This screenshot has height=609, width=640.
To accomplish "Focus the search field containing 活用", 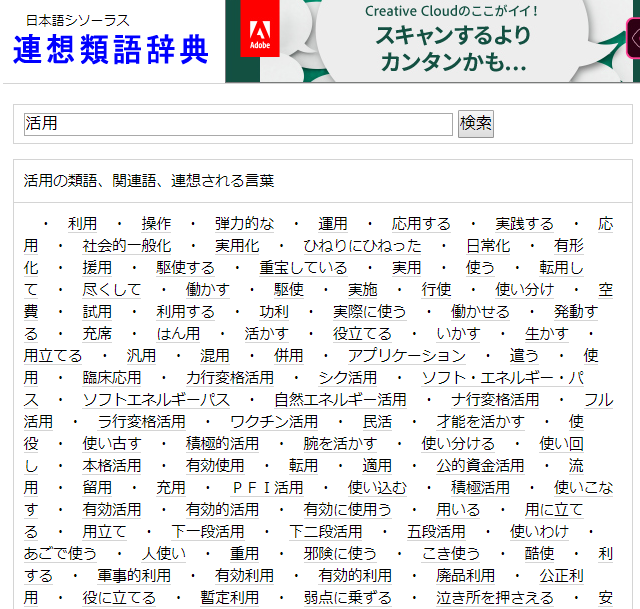I will point(238,124).
